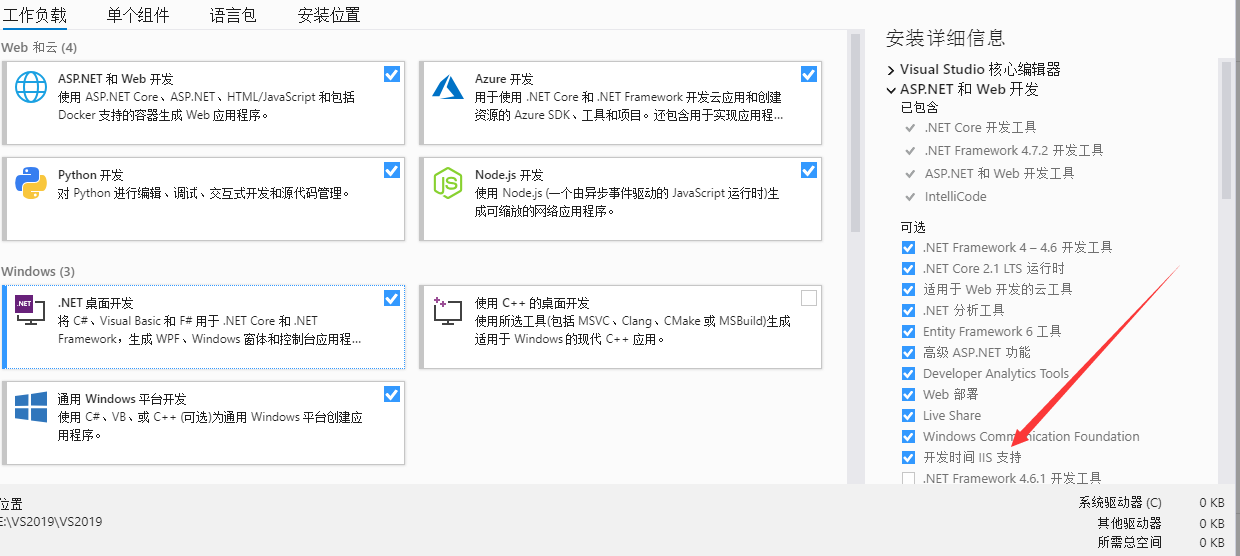
Task: Click the Universal Windows Platform logo icon
Action: 31,407
